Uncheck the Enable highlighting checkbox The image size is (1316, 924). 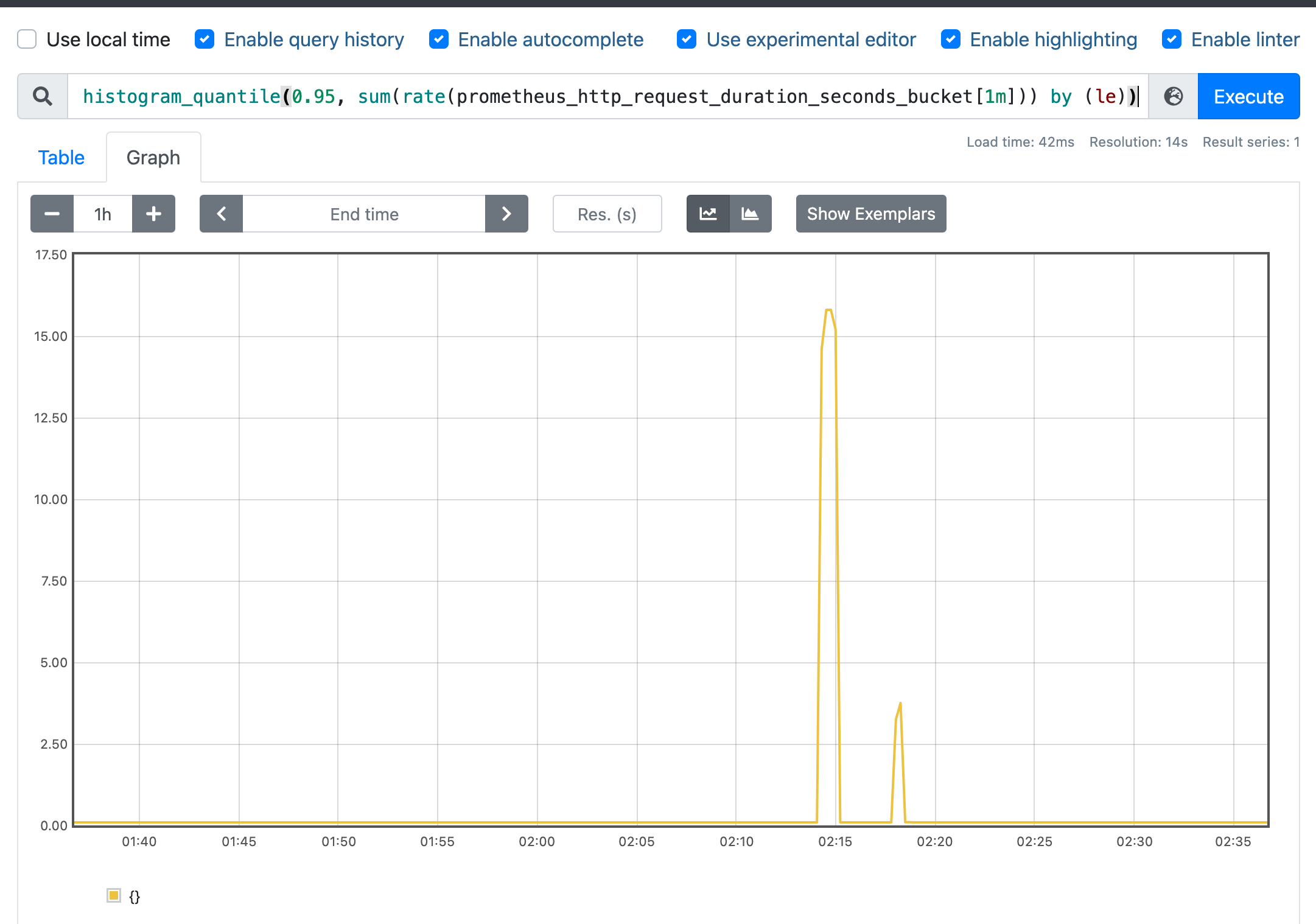(951, 40)
